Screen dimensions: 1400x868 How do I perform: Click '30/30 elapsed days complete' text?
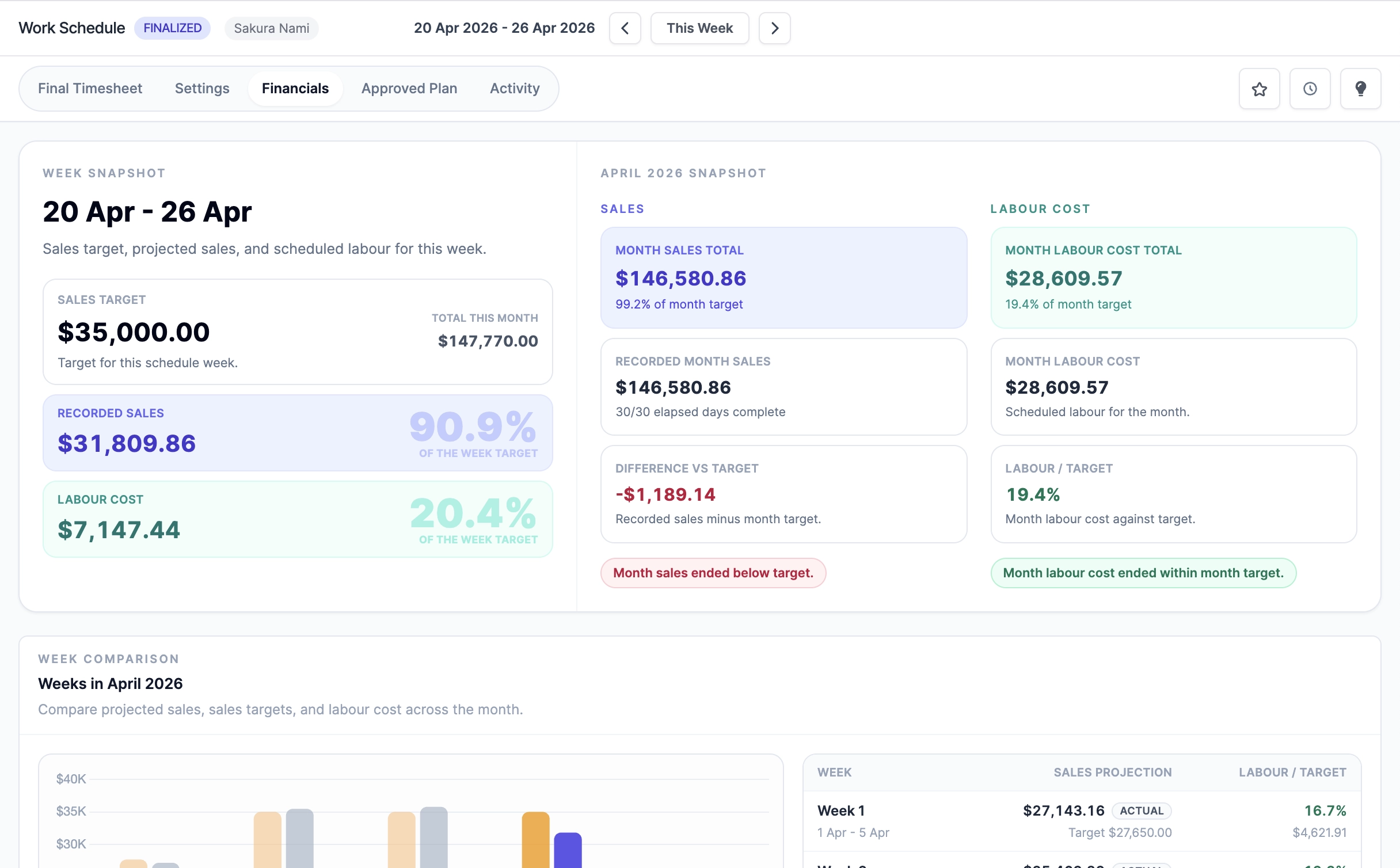pyautogui.click(x=700, y=412)
